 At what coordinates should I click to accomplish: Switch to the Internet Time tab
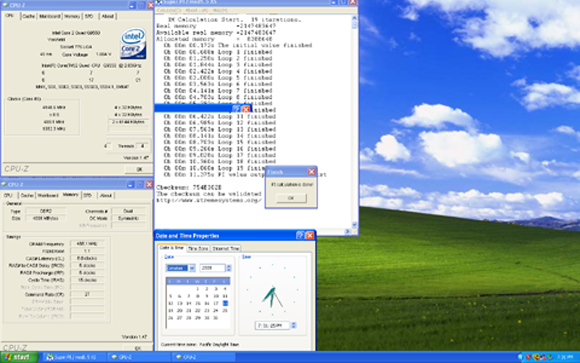(226, 249)
